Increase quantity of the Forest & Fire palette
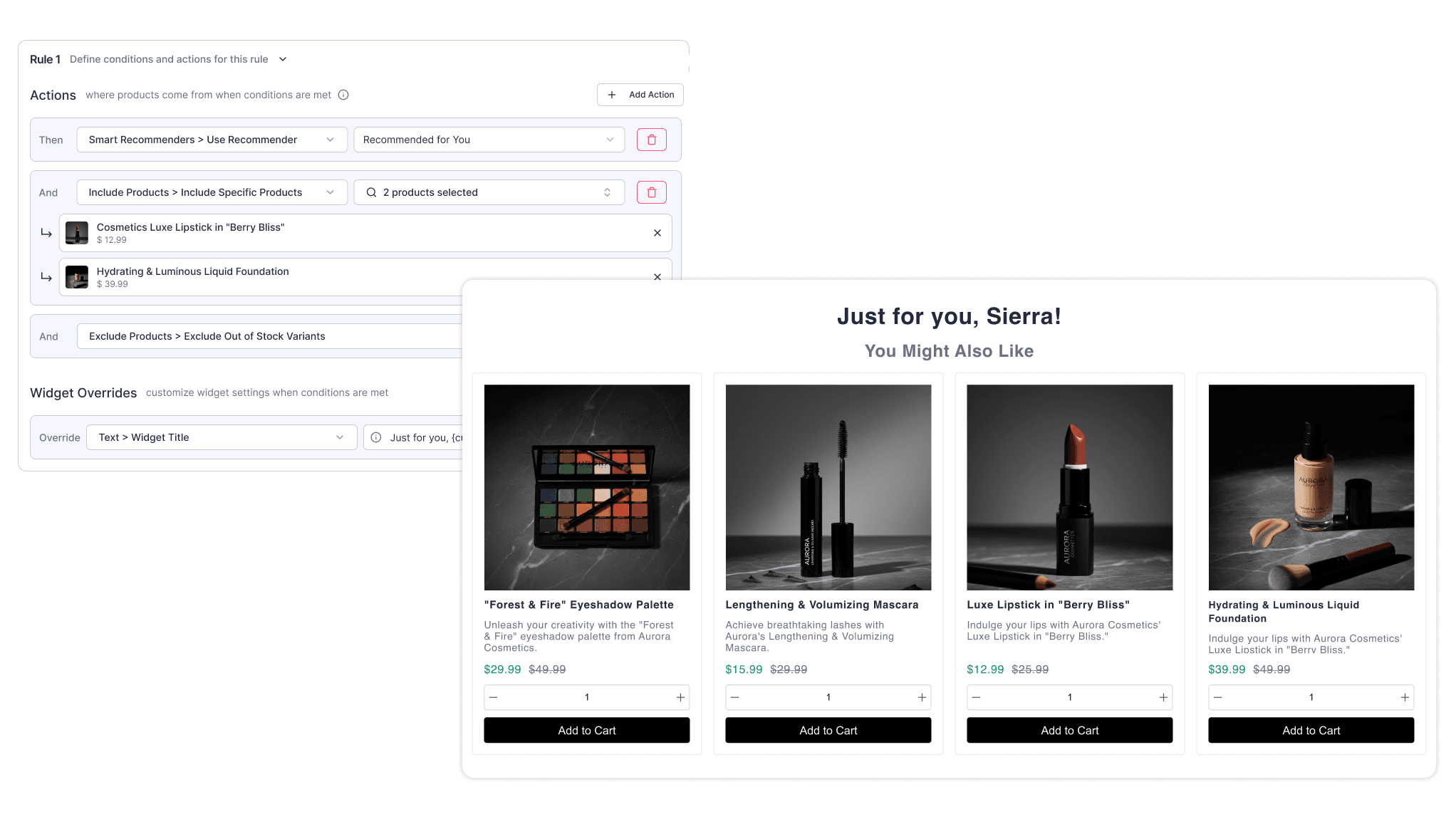This screenshot has width=1456, height=819. point(680,697)
